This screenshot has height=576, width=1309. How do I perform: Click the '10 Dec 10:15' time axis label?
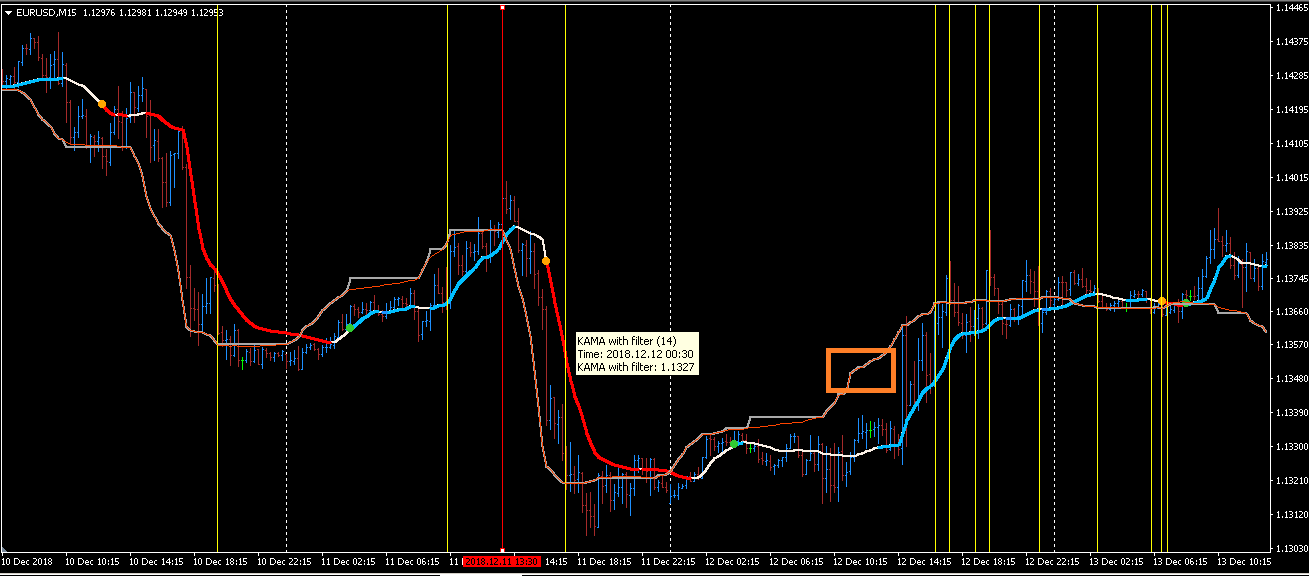pyautogui.click(x=93, y=562)
